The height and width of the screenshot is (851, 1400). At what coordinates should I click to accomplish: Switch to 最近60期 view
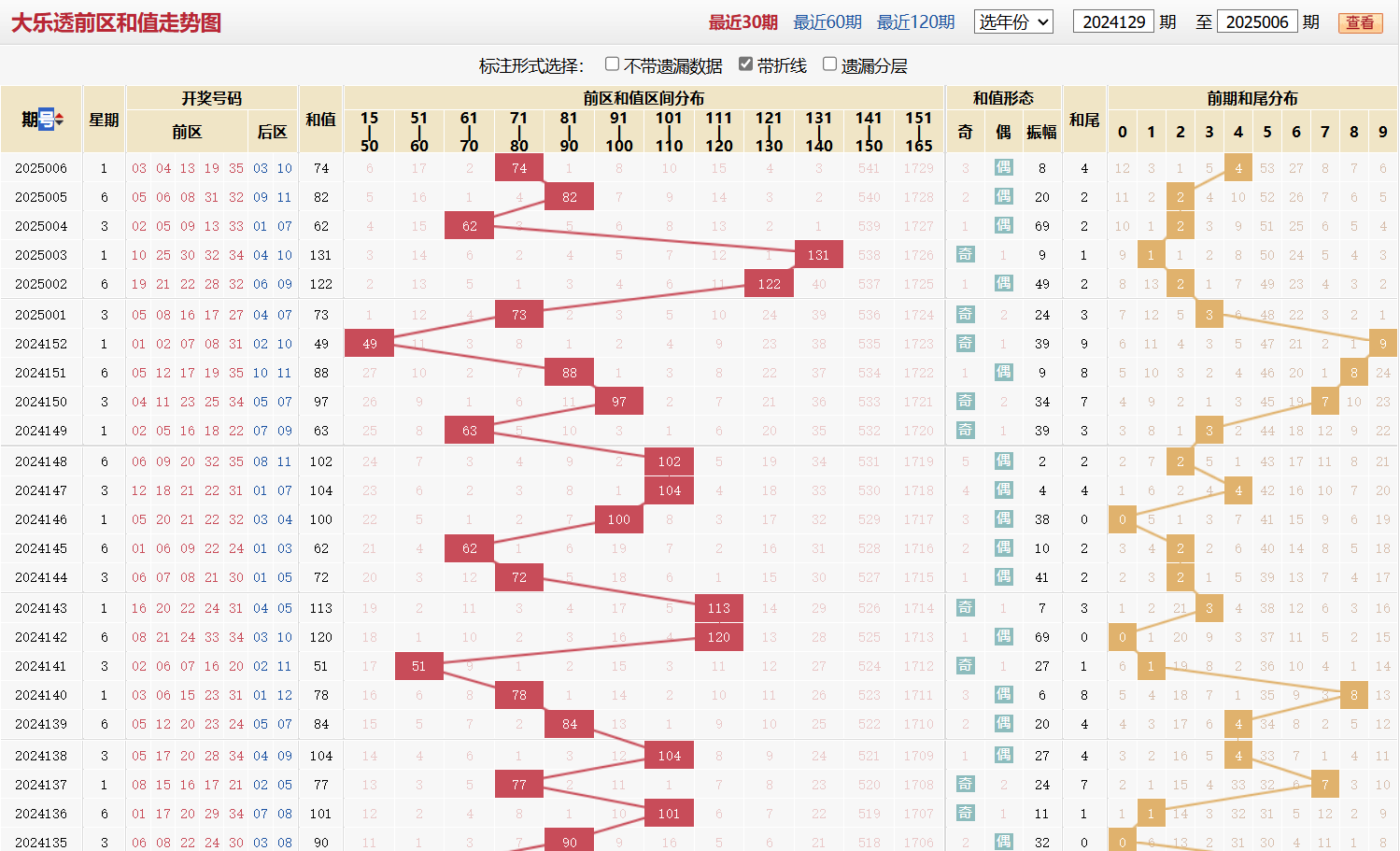pos(827,22)
